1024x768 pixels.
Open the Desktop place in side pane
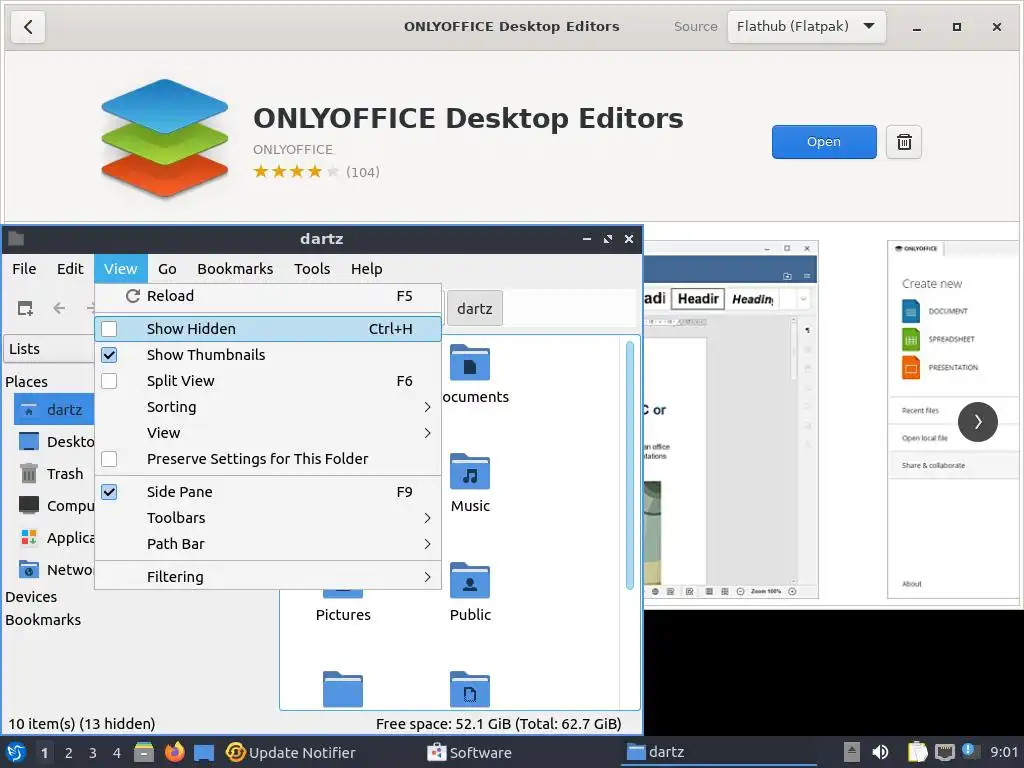click(x=56, y=441)
